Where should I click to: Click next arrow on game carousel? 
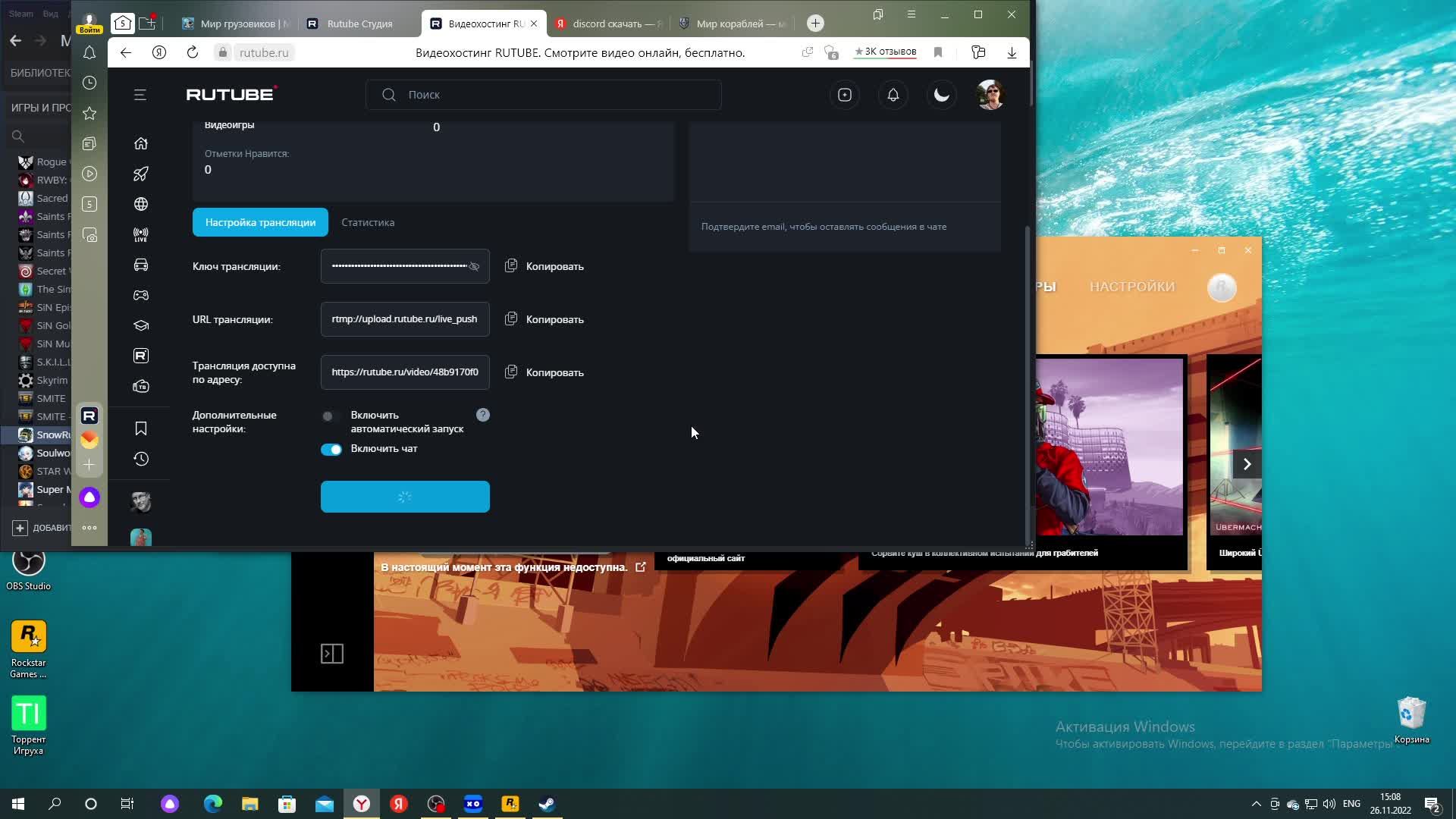(1247, 464)
